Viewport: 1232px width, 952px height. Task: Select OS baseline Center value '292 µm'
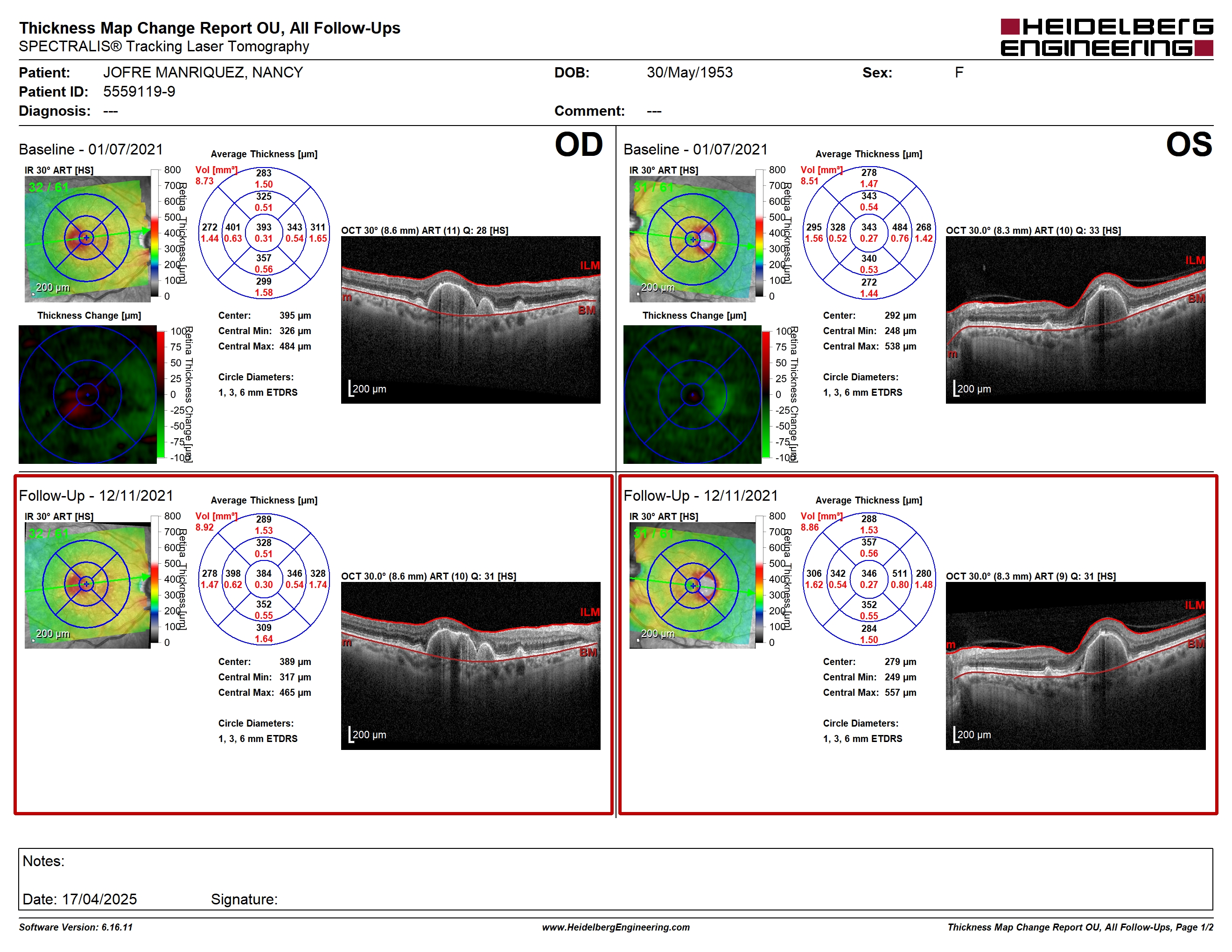point(900,315)
